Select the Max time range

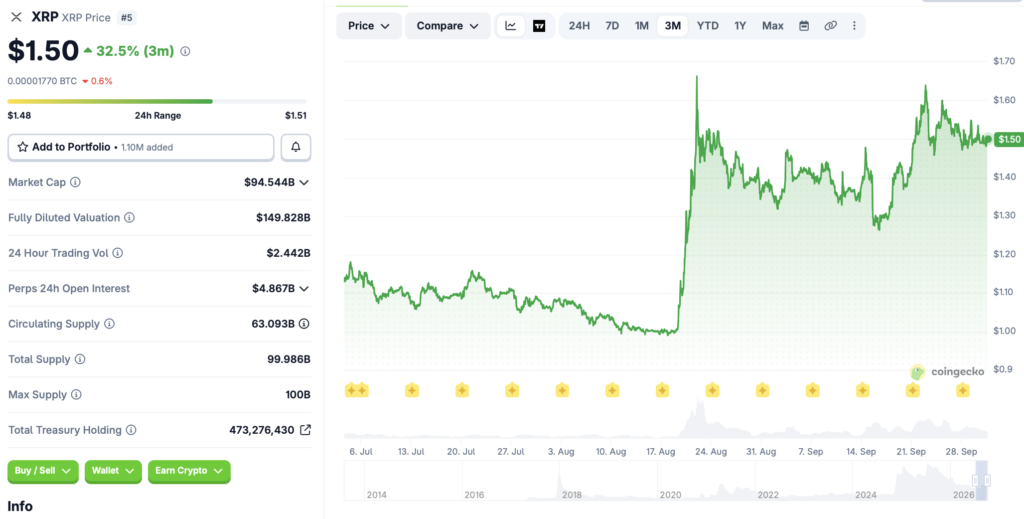pos(773,26)
